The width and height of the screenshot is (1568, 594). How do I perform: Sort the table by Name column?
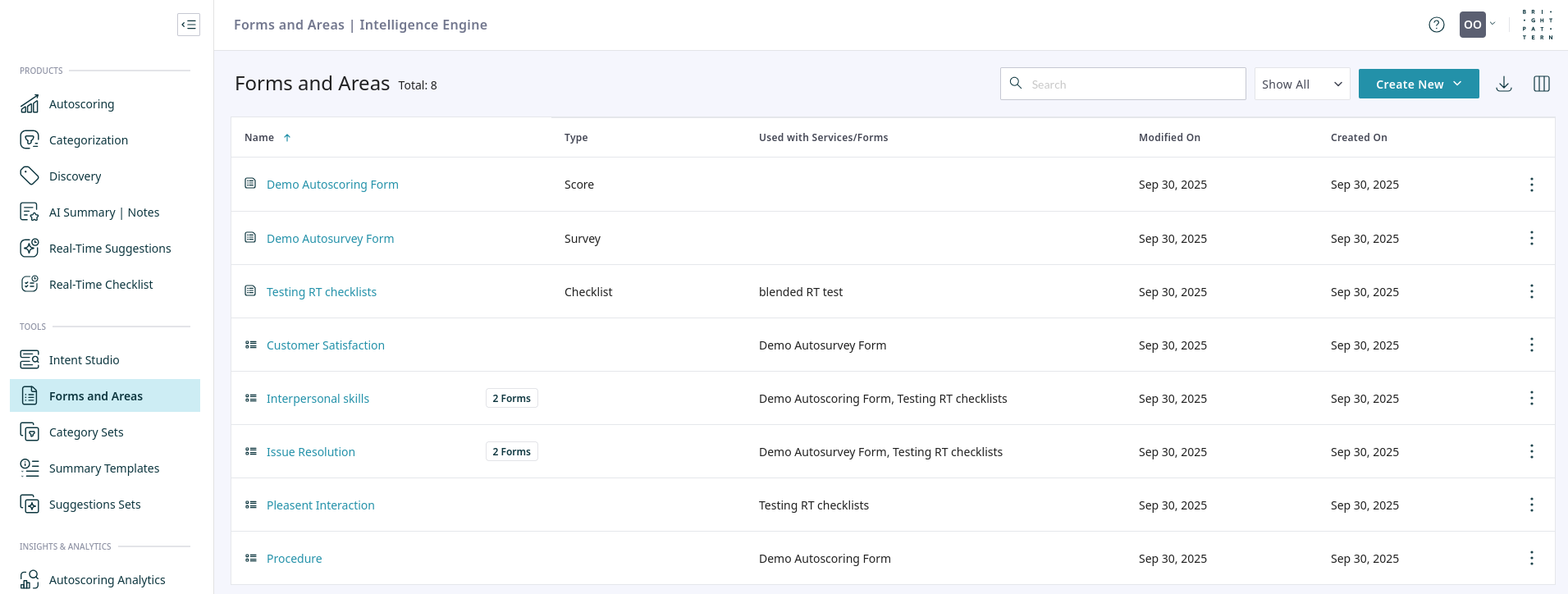(x=260, y=138)
